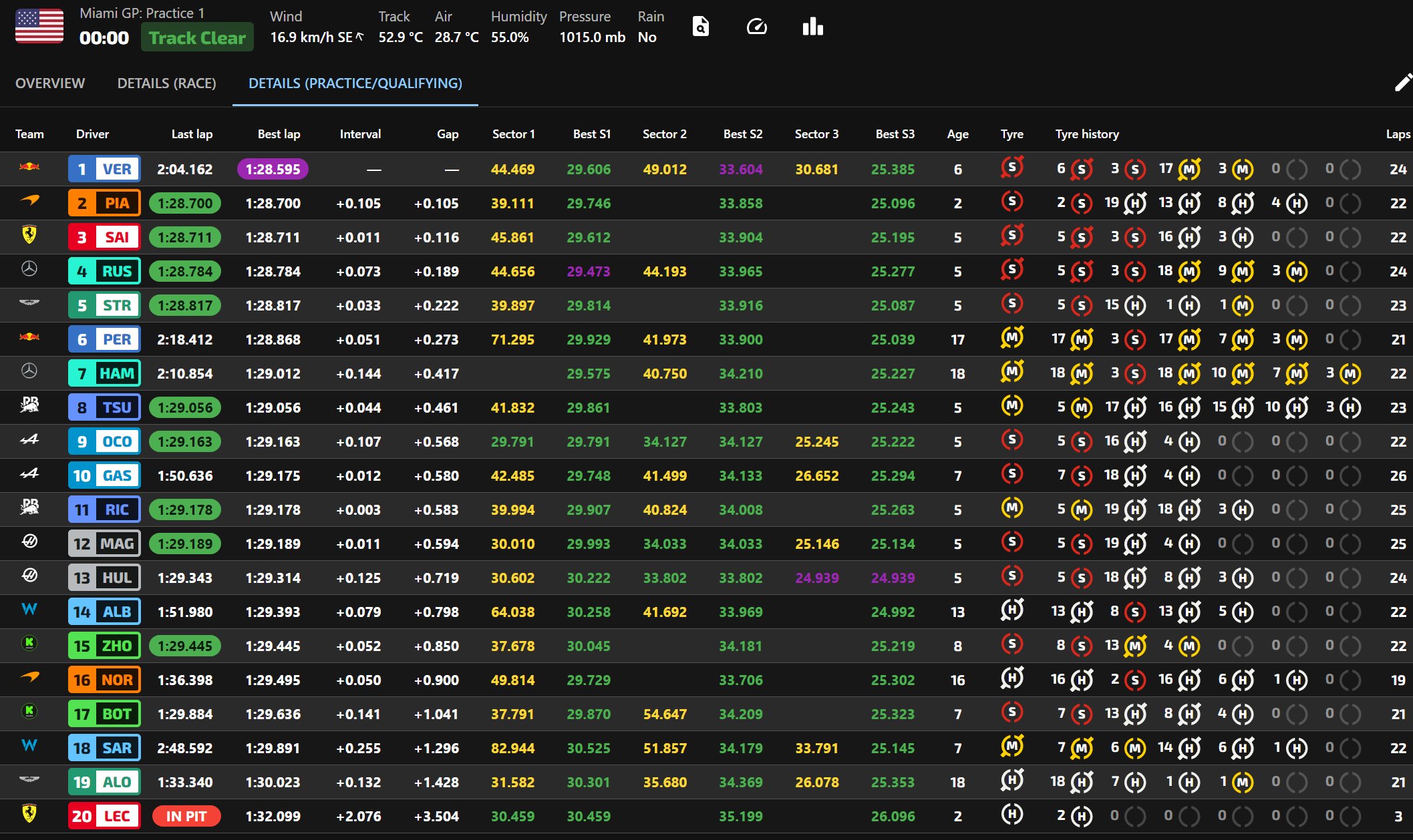Click the pencil edit icon
Screen dimensions: 1413x840
tap(1402, 83)
